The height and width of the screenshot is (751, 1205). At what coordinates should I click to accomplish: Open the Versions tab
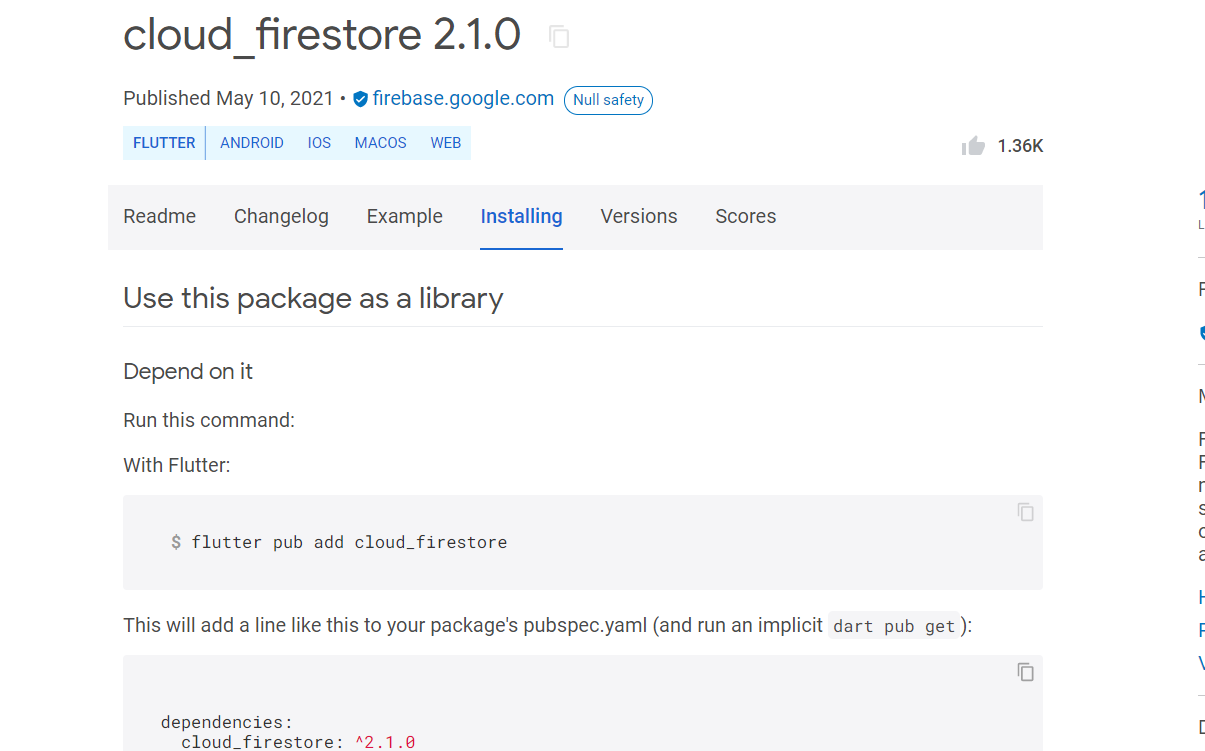[x=639, y=216]
